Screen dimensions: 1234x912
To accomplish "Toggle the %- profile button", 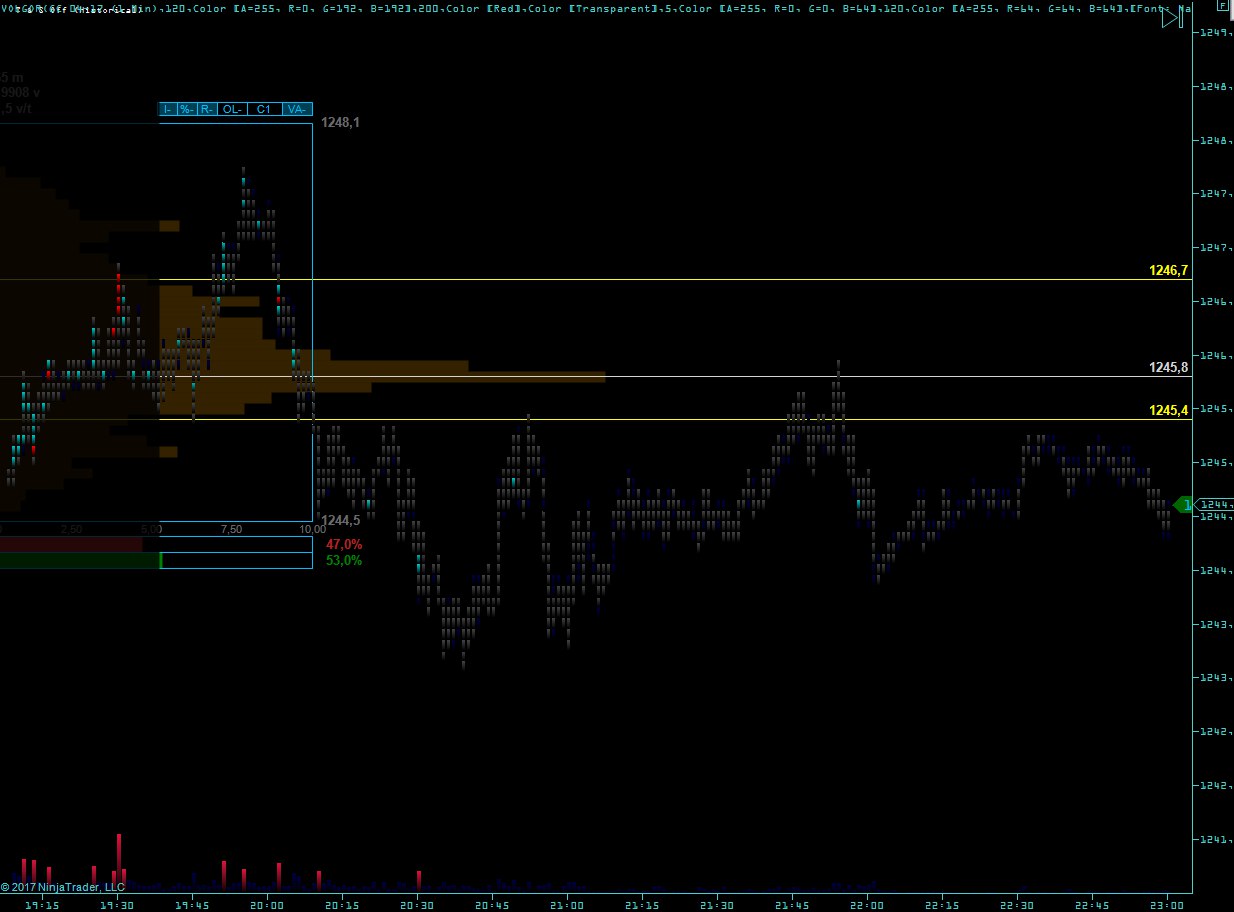I will [187, 109].
